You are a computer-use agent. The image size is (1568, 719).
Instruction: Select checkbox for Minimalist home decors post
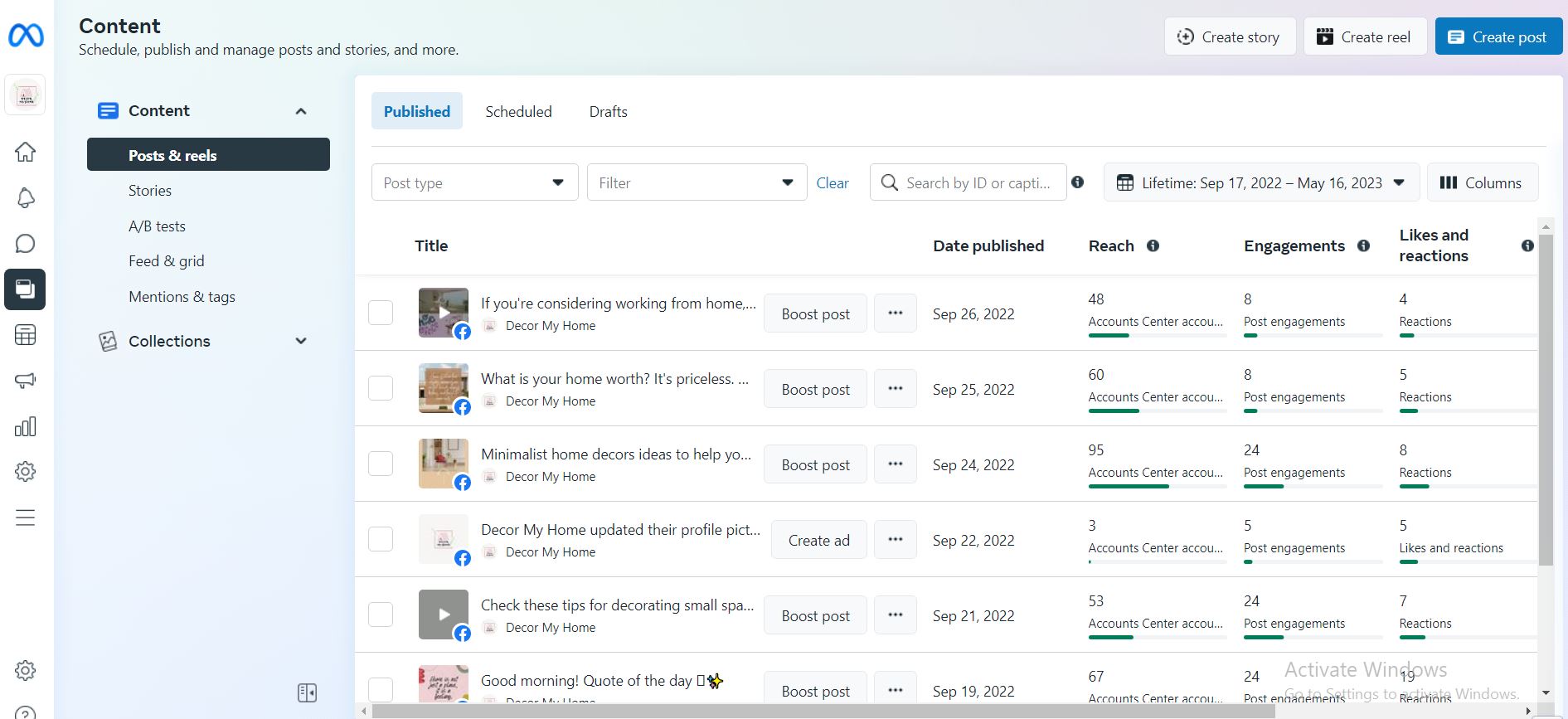click(381, 464)
